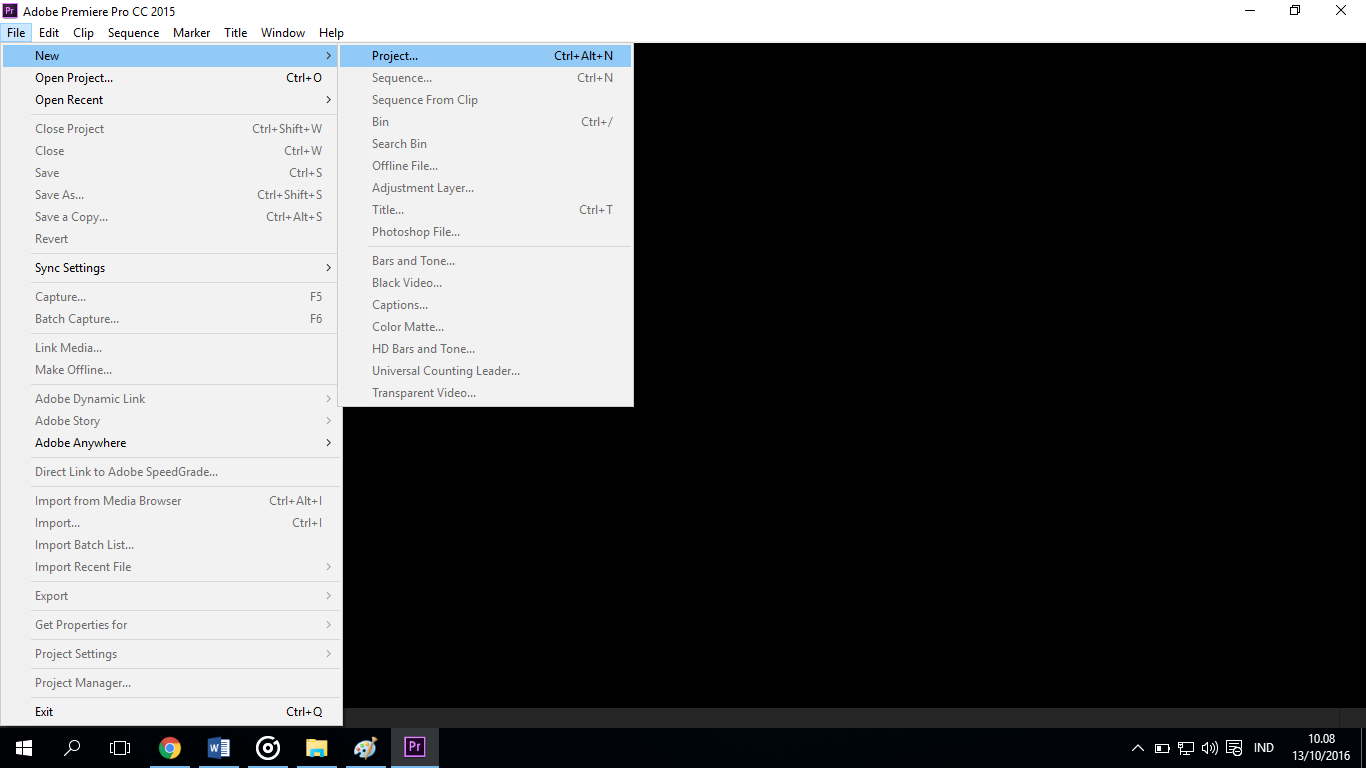The width and height of the screenshot is (1366, 768).
Task: Open the Action Center notifications icon
Action: [1234, 748]
